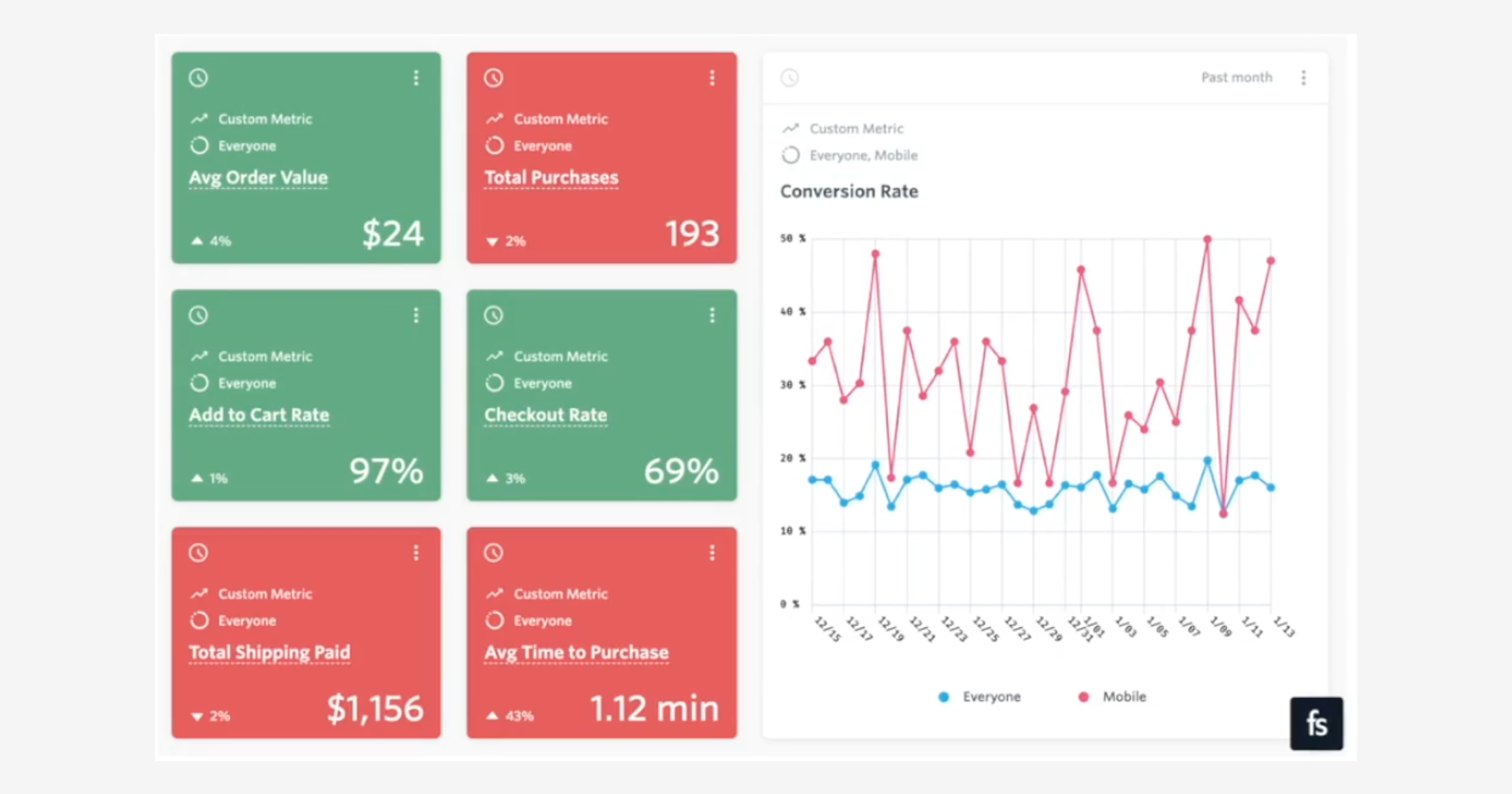Viewport: 1512px width, 794px height.
Task: Open three-dot menu on Add to Cart Rate card
Action: click(x=416, y=315)
